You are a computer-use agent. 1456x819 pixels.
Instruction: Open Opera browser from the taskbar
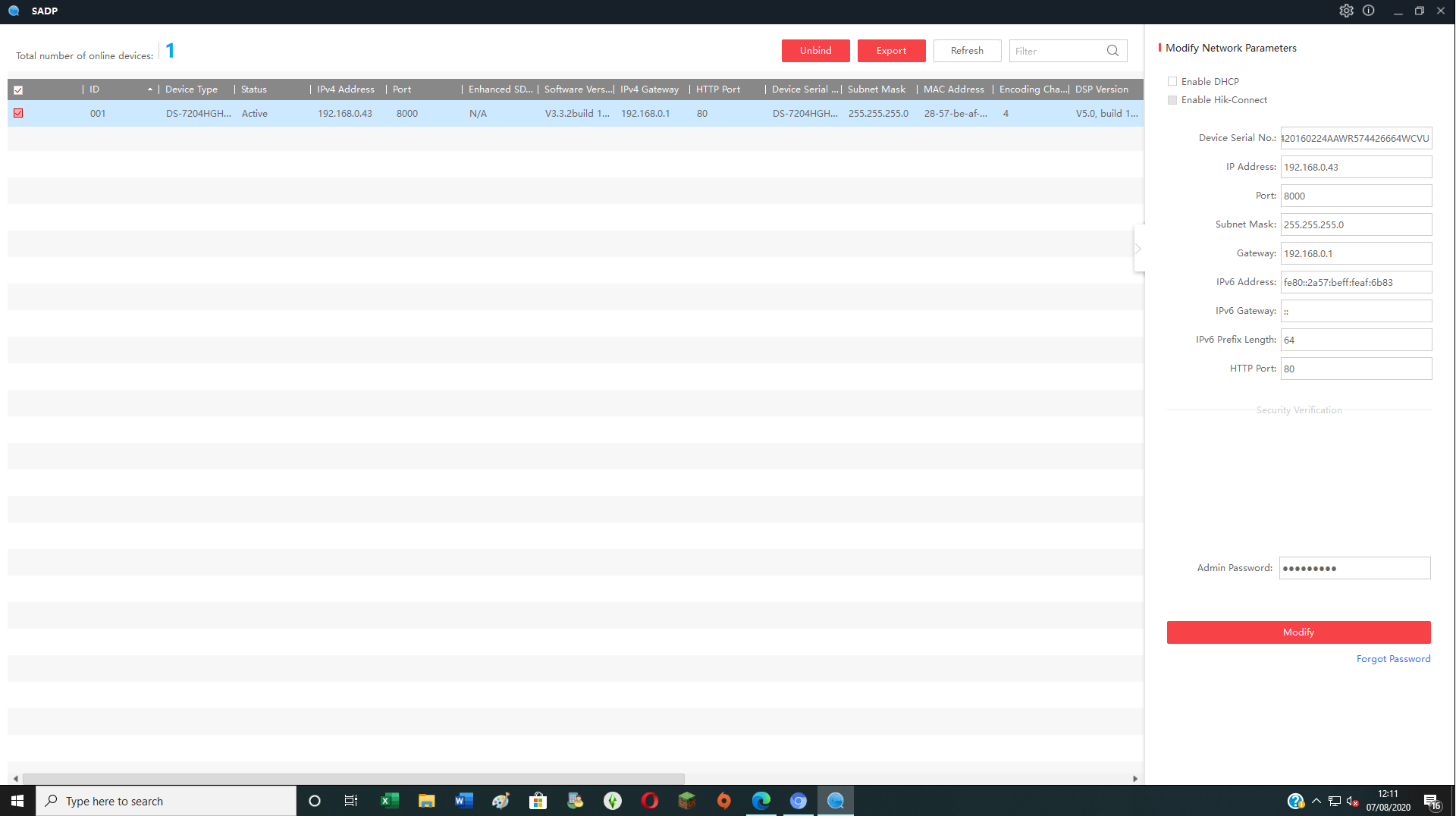pyautogui.click(x=649, y=801)
